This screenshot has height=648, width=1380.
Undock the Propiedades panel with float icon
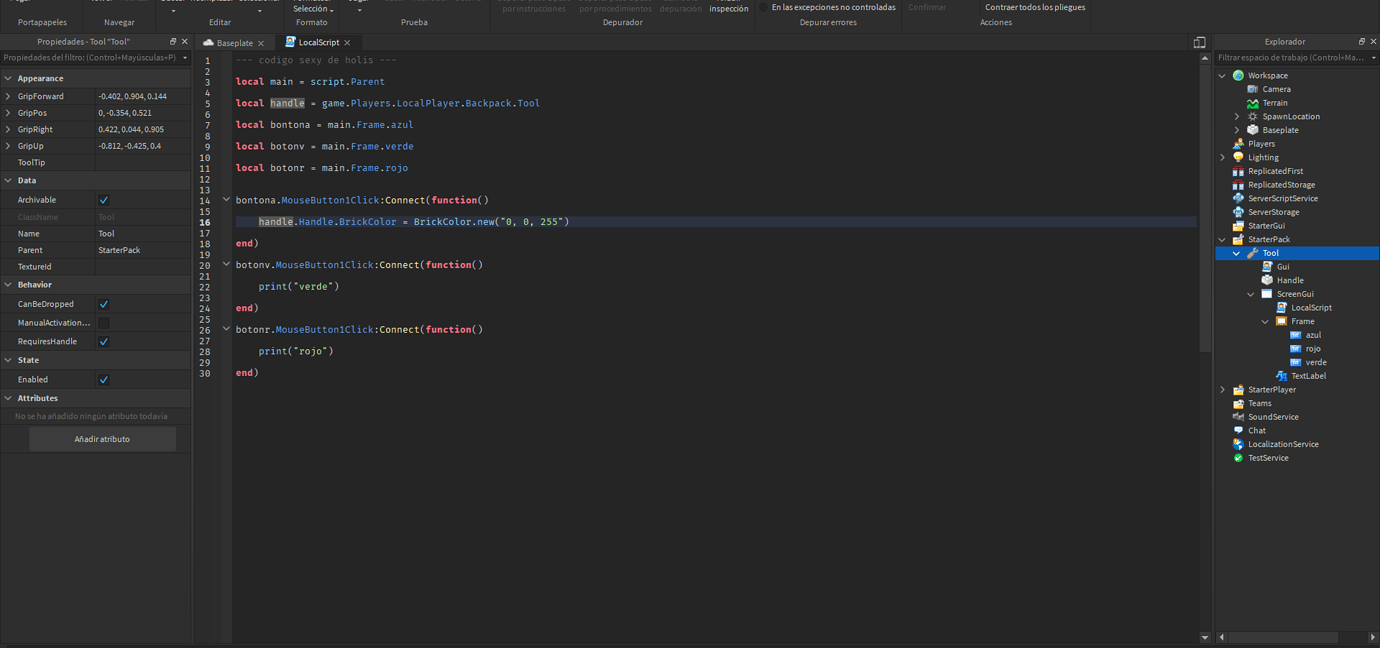173,42
